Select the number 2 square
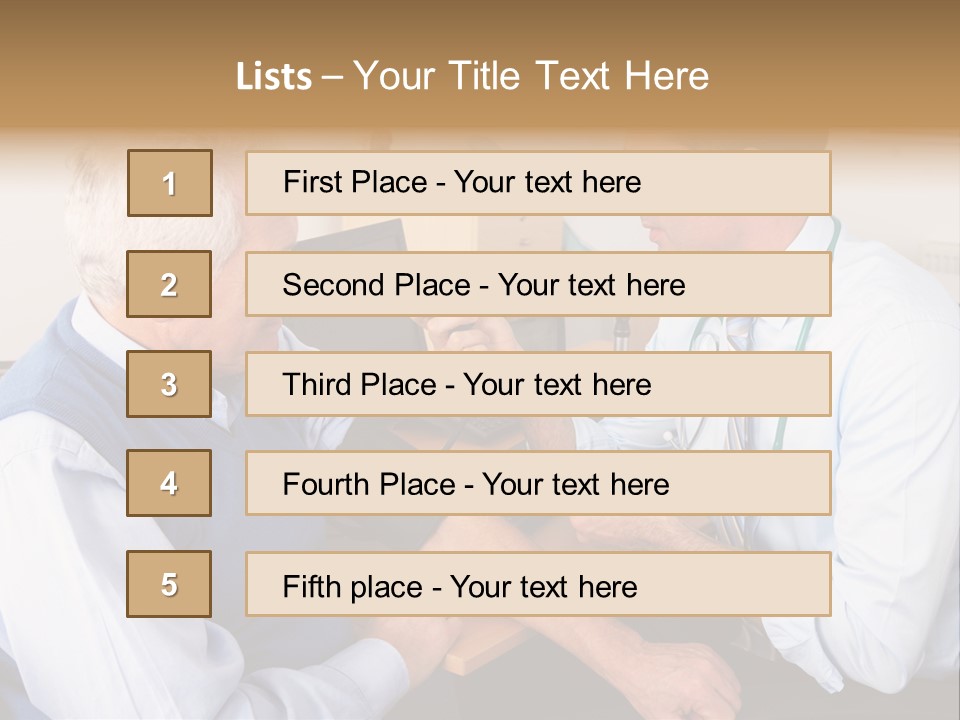This screenshot has height=720, width=960. tap(170, 284)
